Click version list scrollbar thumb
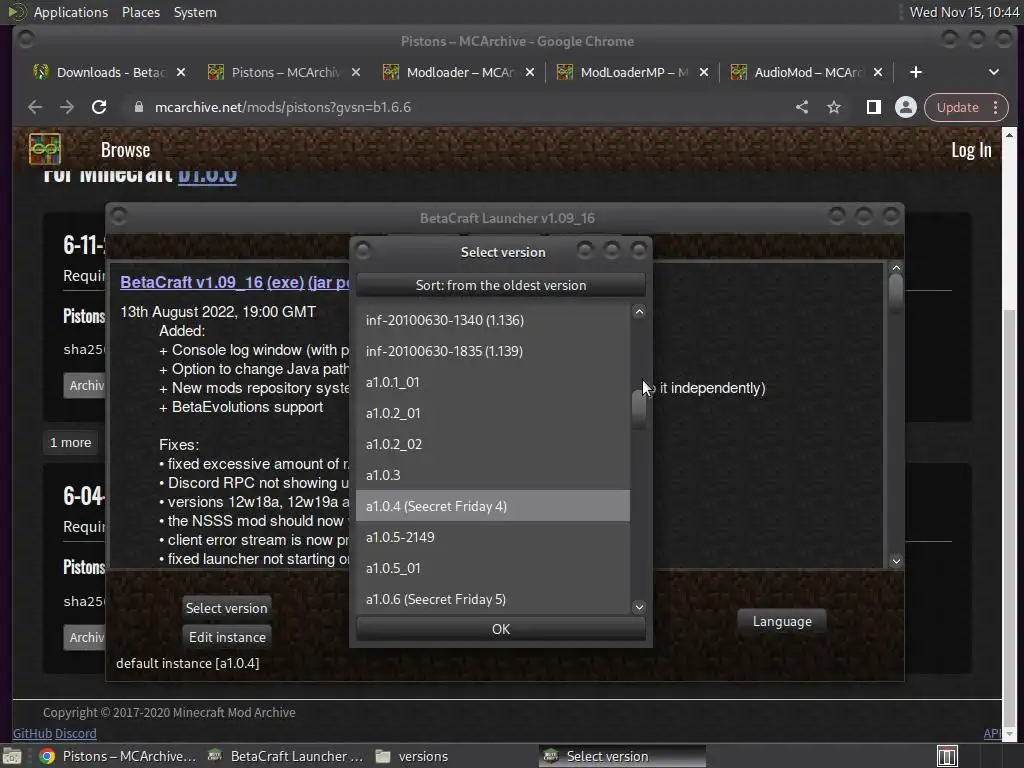The width and height of the screenshot is (1024, 768). [x=639, y=408]
